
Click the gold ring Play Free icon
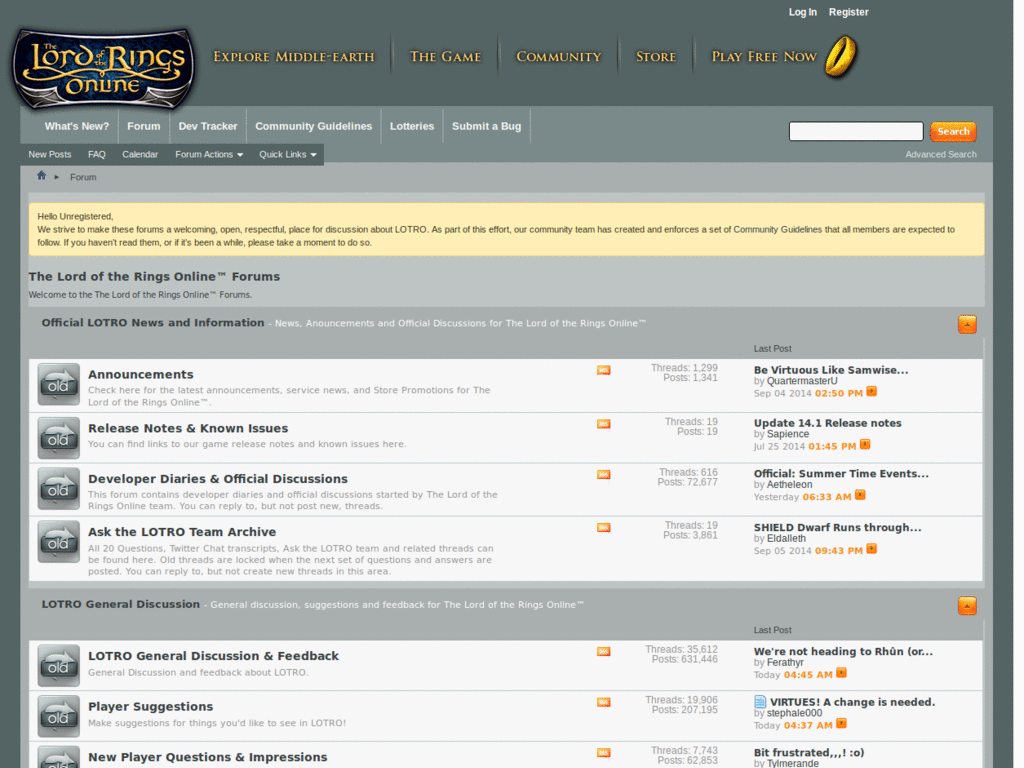pos(841,57)
